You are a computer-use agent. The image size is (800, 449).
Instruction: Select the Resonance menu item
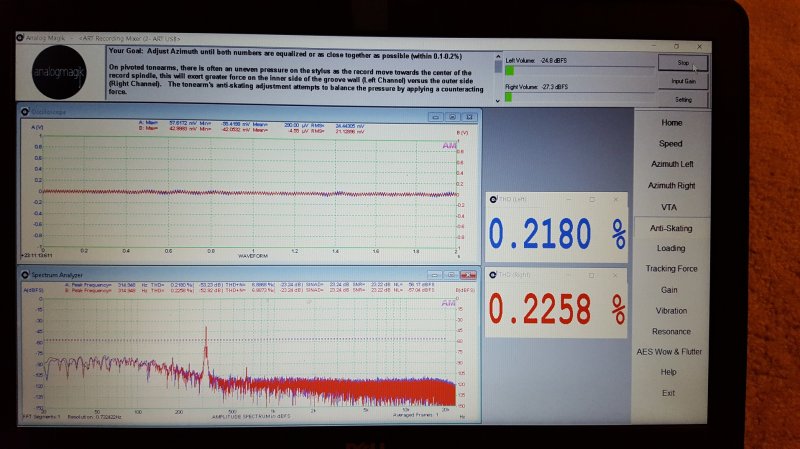click(671, 331)
